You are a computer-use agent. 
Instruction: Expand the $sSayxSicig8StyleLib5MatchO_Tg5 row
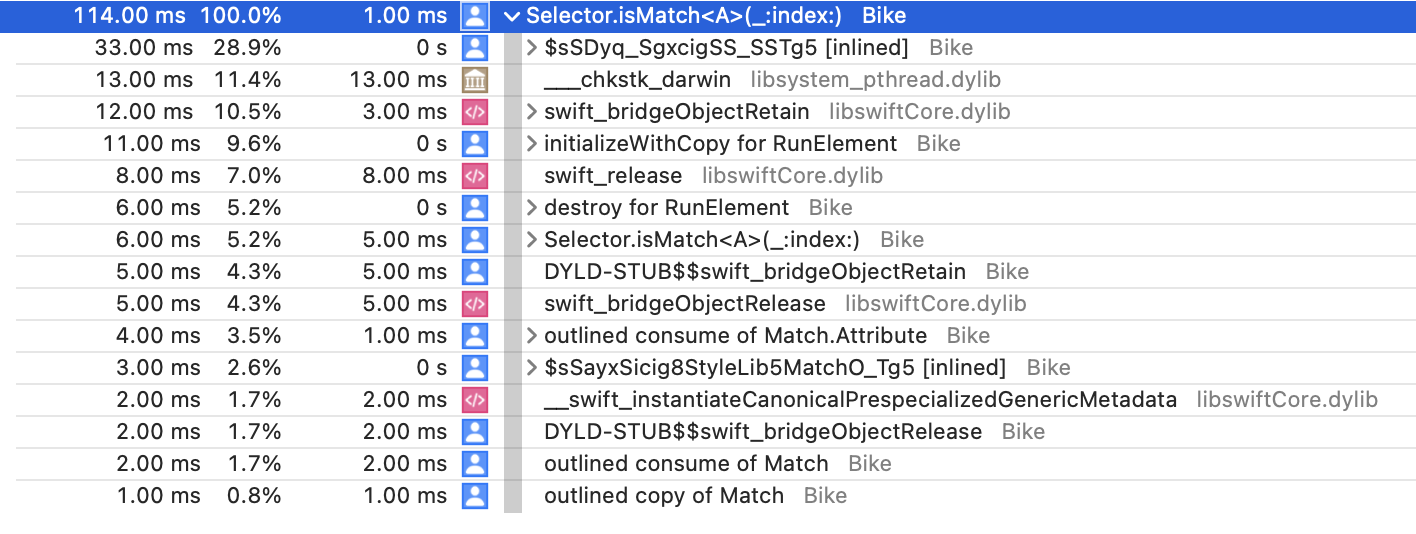tap(532, 368)
